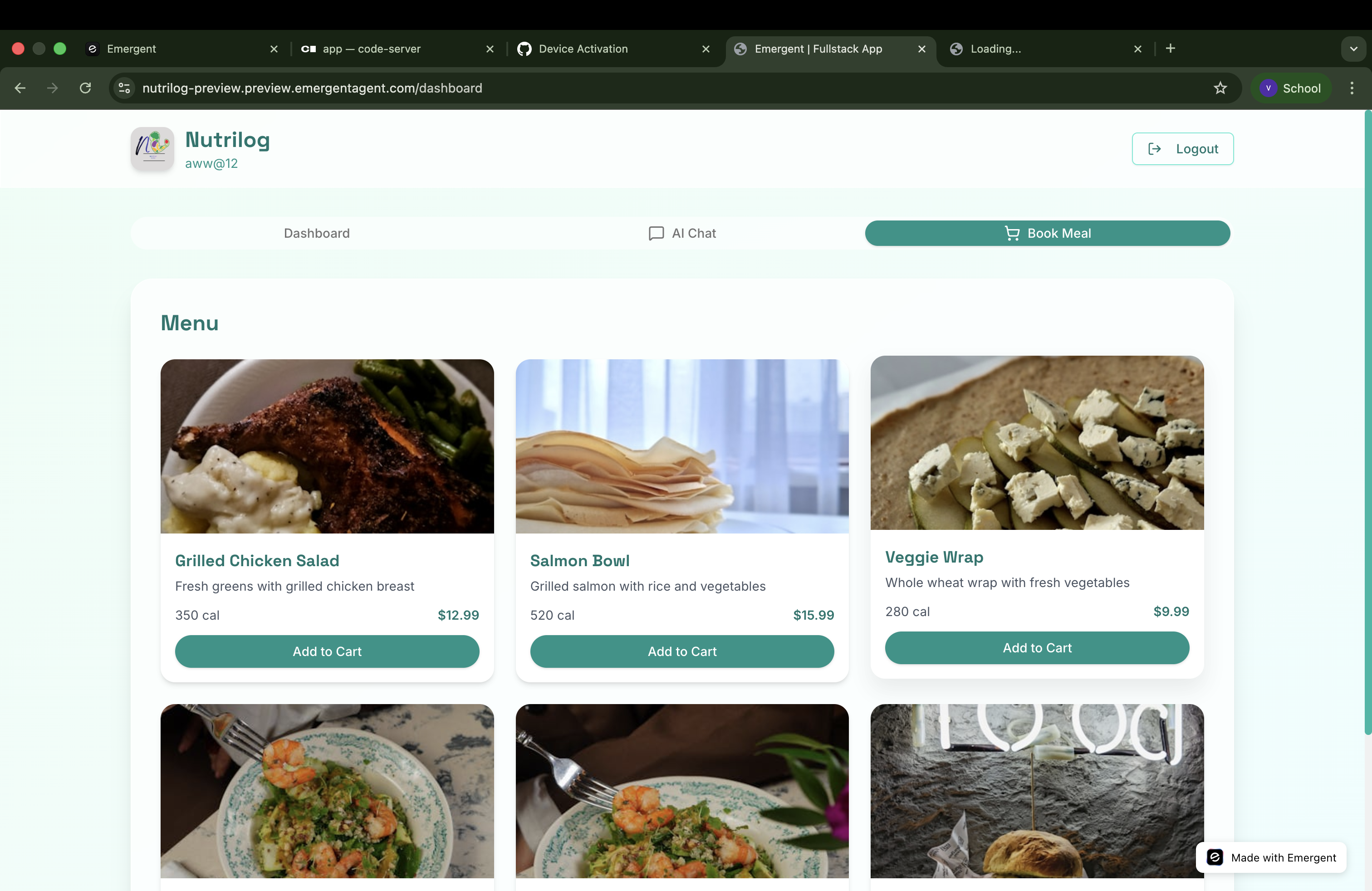Open the browser tab search chevron
The height and width of the screenshot is (891, 1372).
coord(1353,49)
